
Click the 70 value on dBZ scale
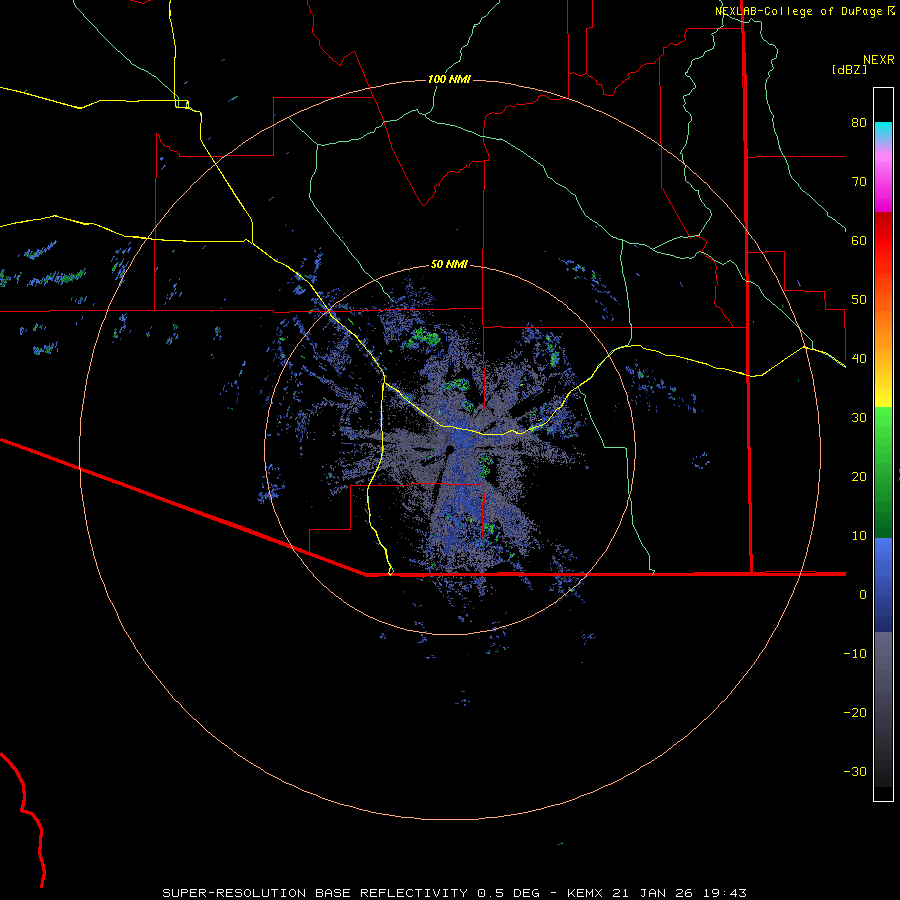(859, 181)
